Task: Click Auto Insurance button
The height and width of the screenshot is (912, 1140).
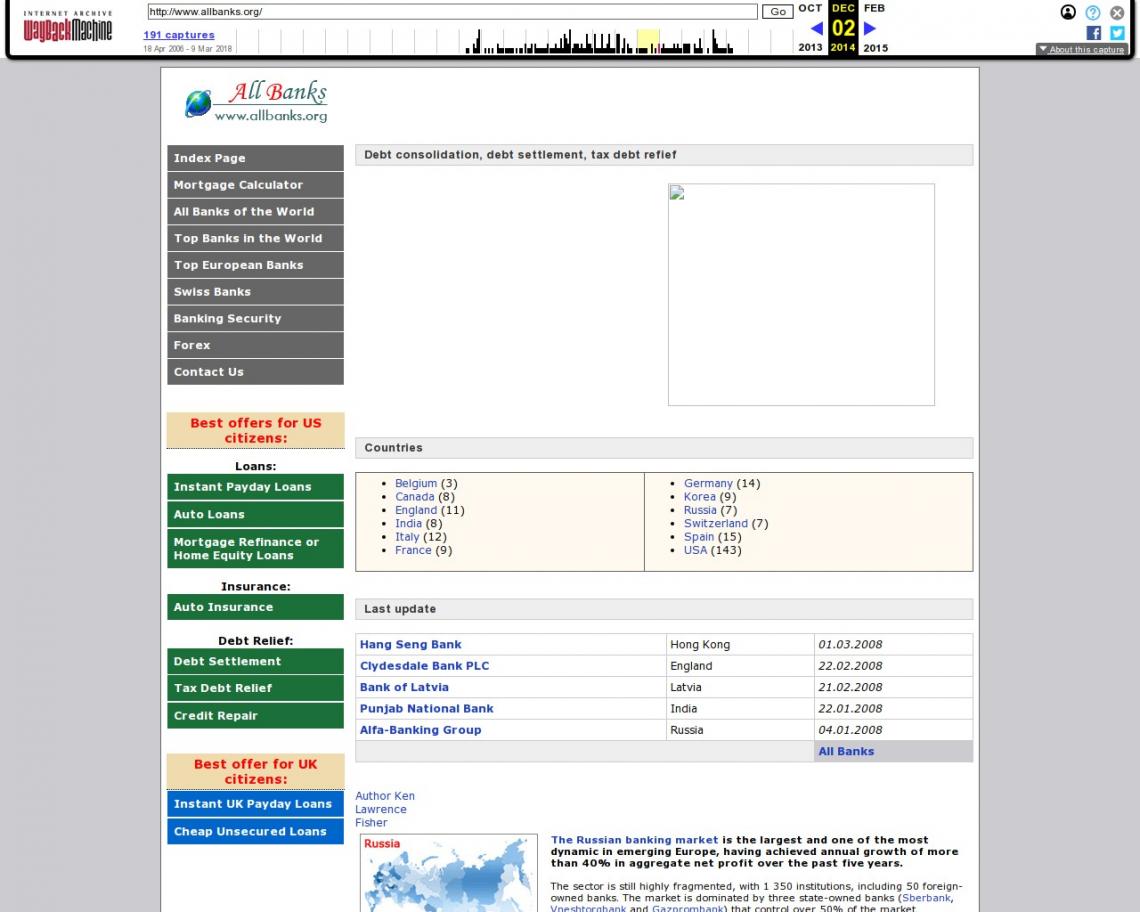Action: 255,607
